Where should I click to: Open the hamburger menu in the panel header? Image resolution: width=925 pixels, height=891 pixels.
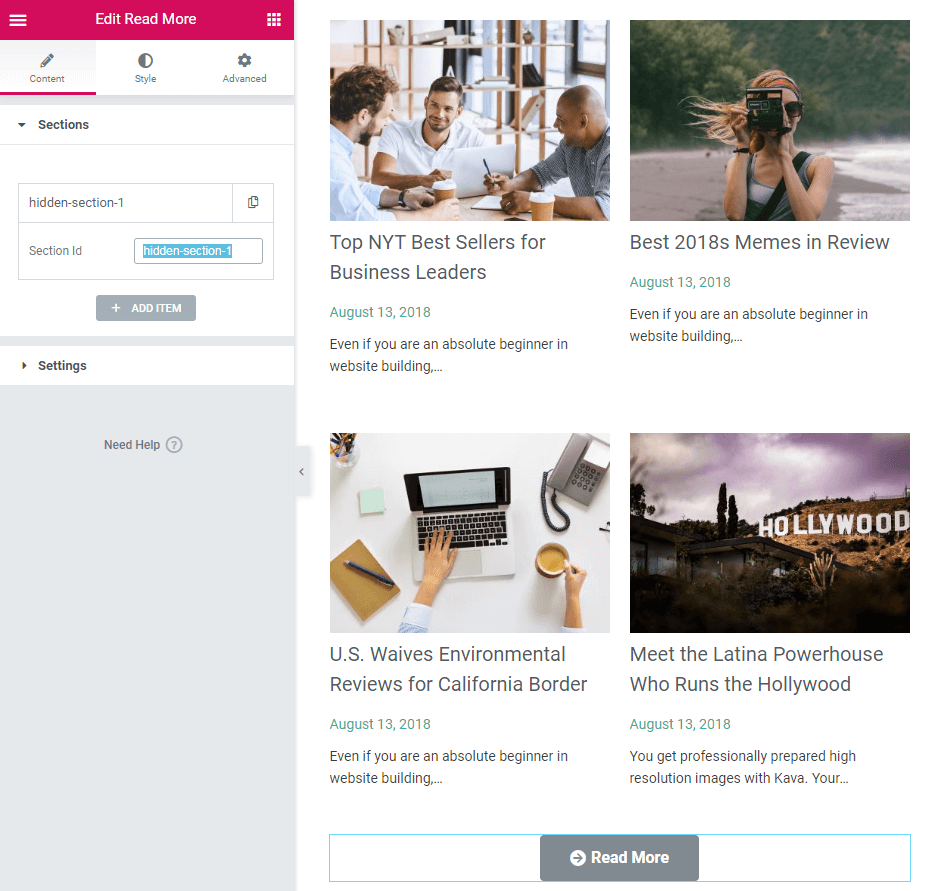[x=18, y=19]
